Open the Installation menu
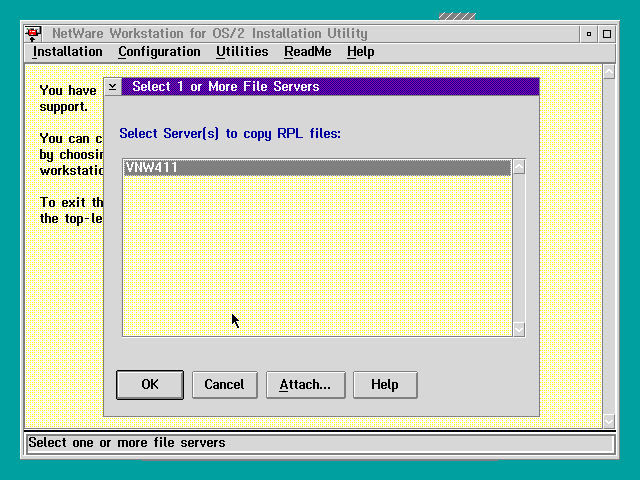Viewport: 640px width, 480px height. tap(67, 52)
